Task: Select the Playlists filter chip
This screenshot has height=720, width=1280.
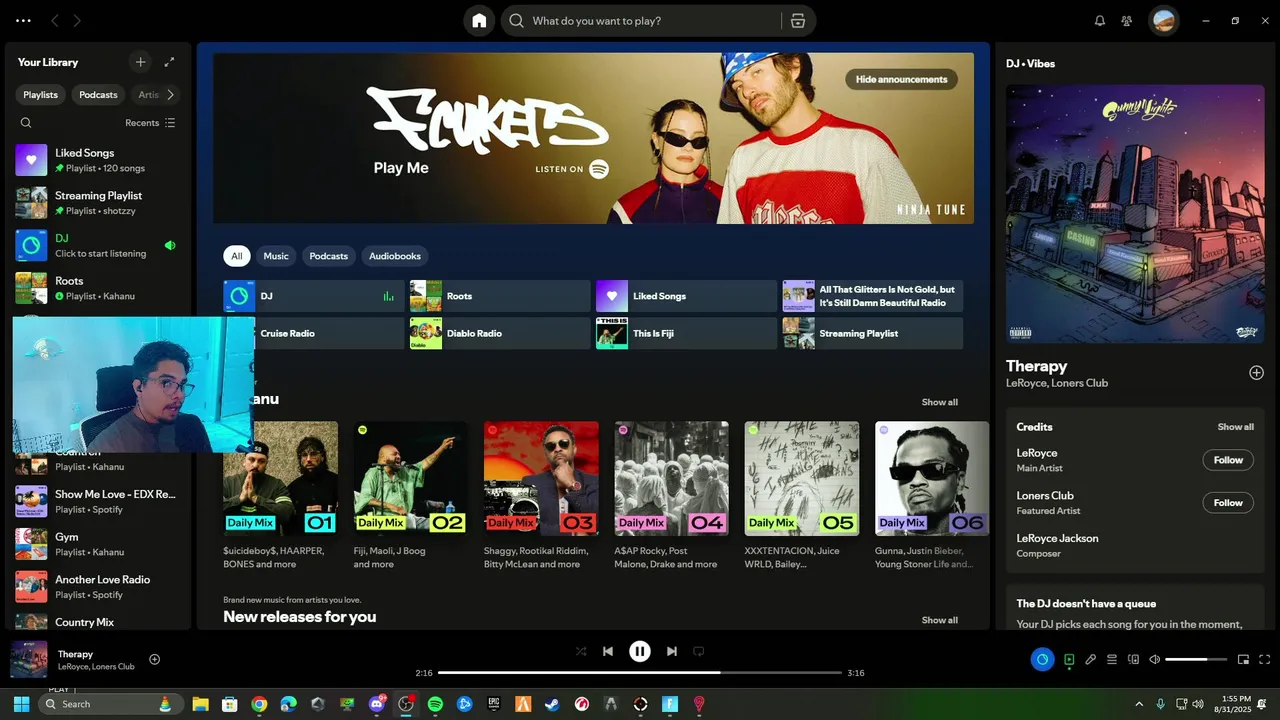Action: [41, 95]
